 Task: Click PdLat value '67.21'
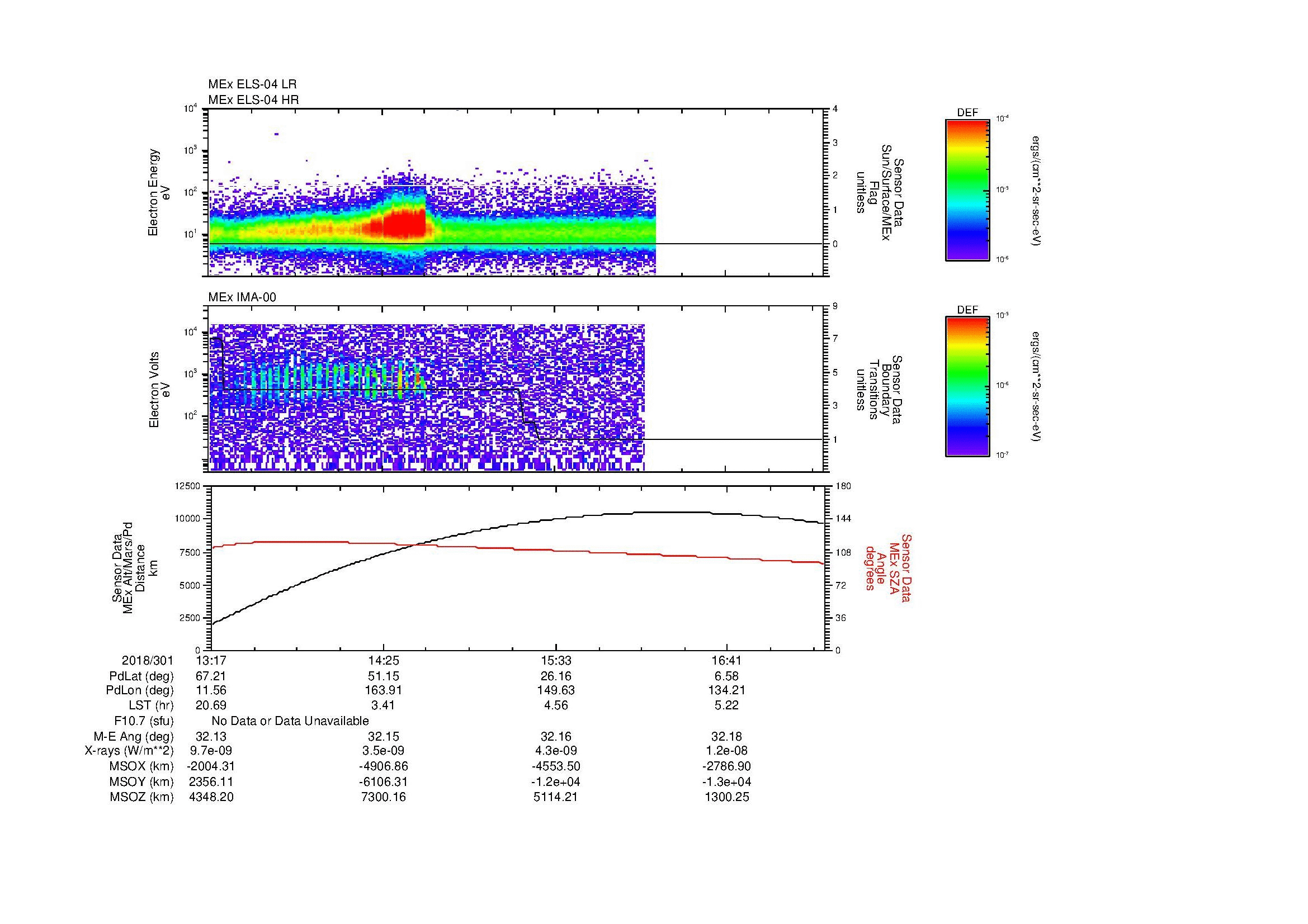tap(211, 676)
